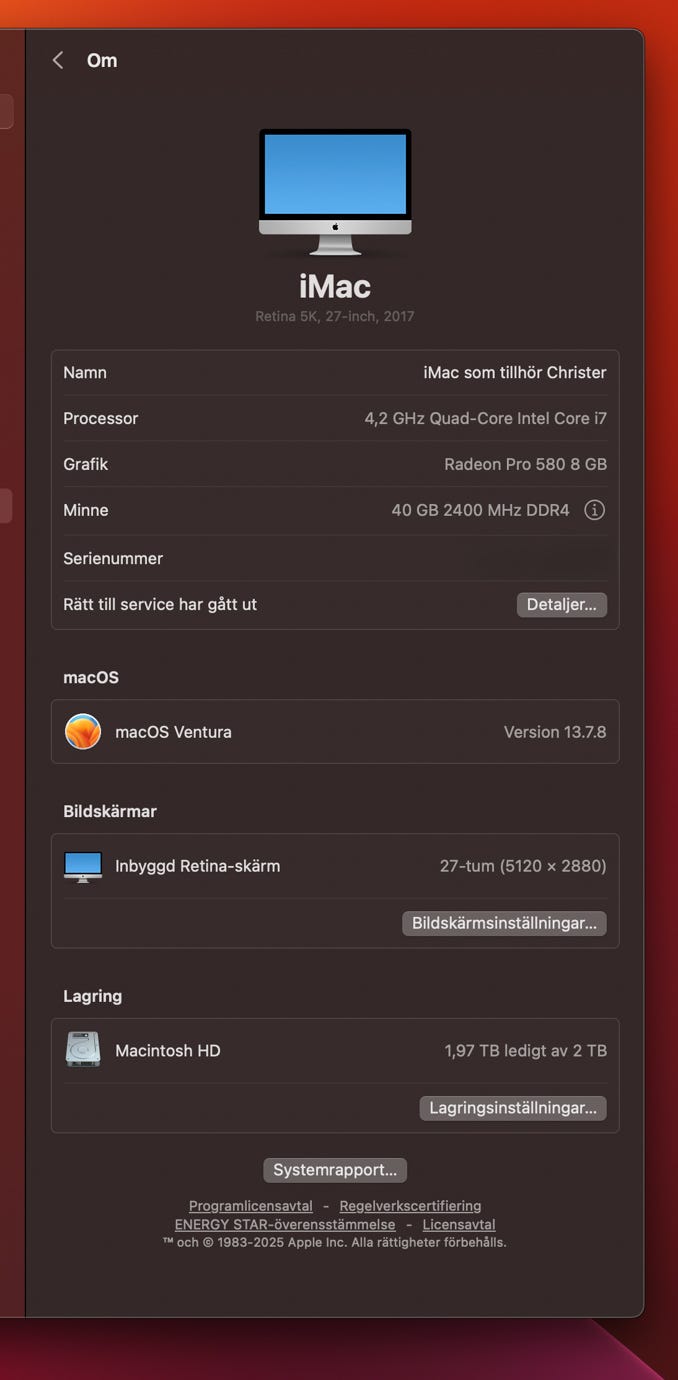
Task: Open the Regelverkscertifiering link
Action: pyautogui.click(x=410, y=1206)
